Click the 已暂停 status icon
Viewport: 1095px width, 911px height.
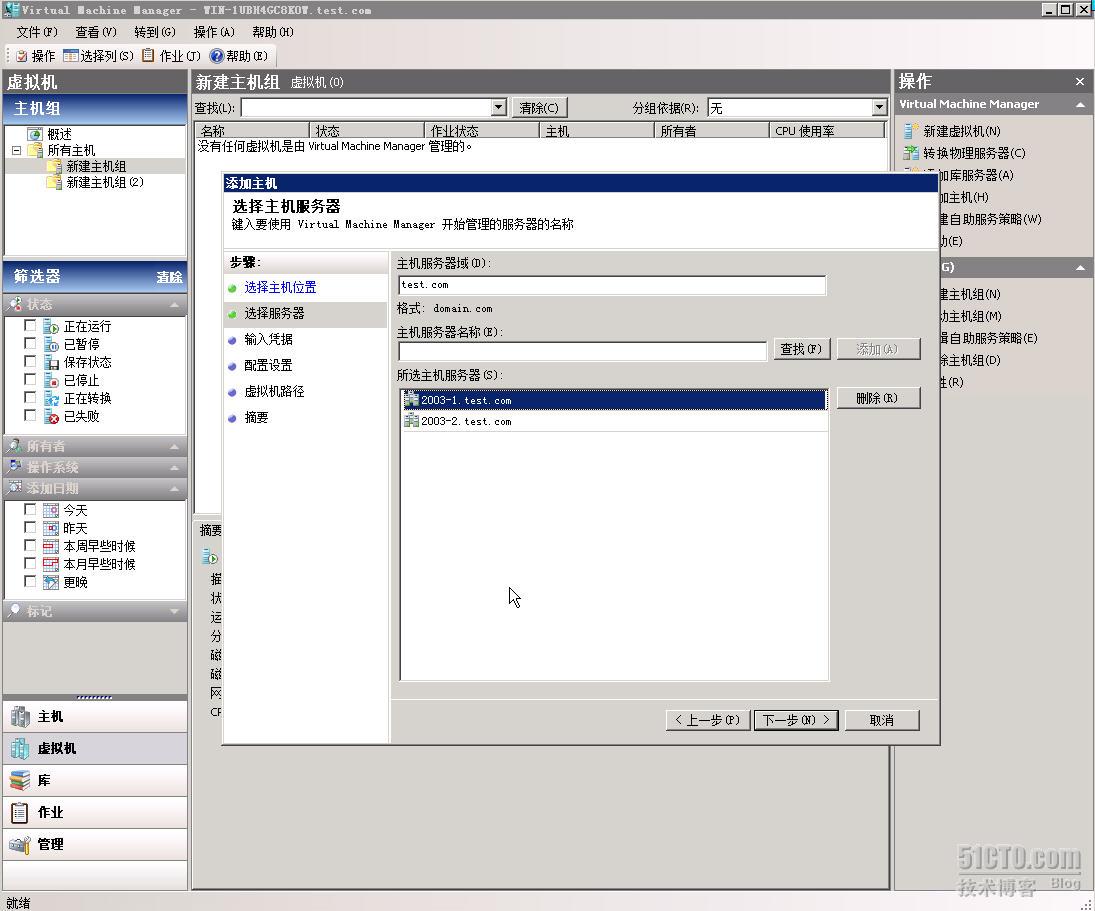[51, 344]
